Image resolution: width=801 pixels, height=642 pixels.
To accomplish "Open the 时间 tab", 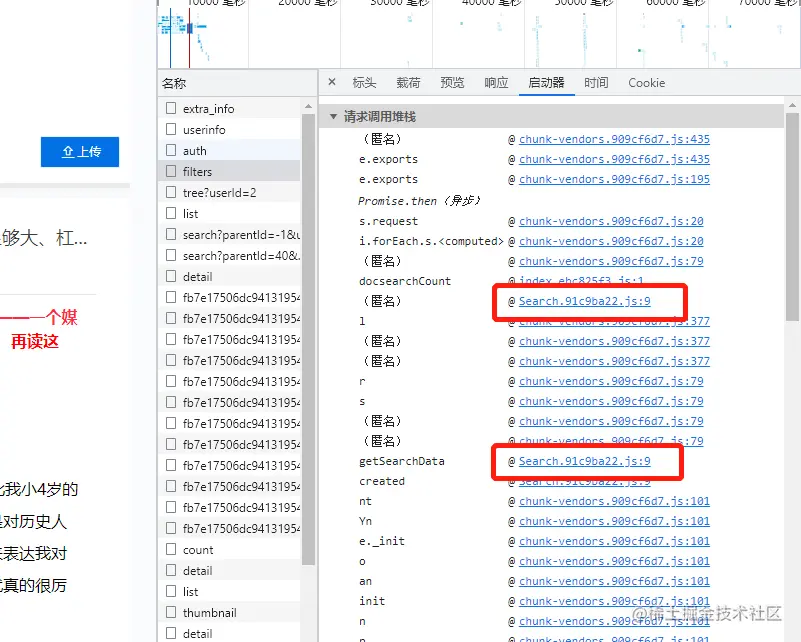I will pyautogui.click(x=596, y=83).
